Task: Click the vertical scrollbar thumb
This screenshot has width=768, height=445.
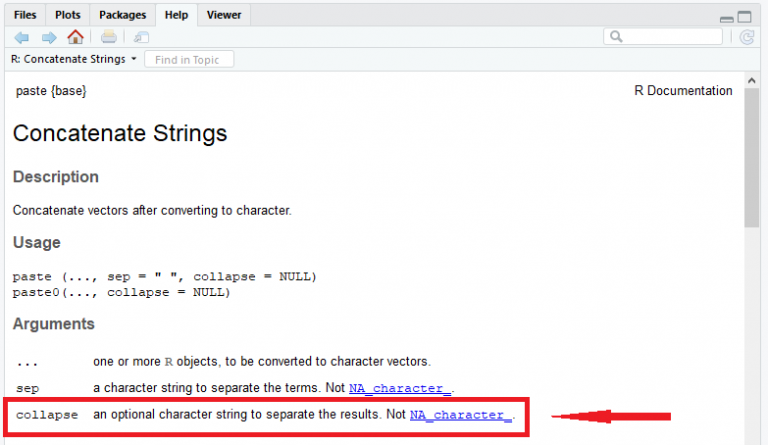Action: click(x=752, y=158)
